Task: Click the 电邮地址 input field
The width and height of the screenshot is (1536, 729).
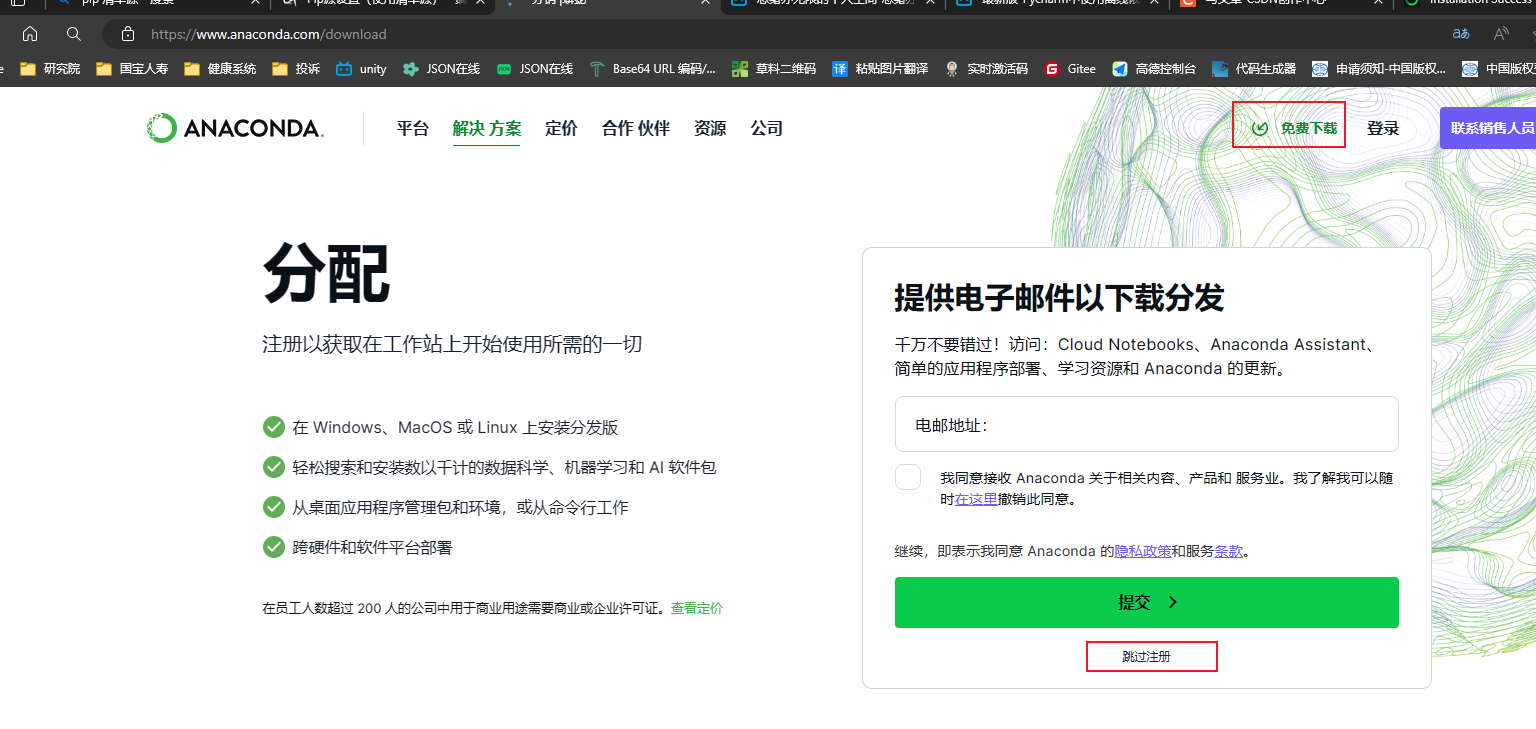Action: point(1146,424)
